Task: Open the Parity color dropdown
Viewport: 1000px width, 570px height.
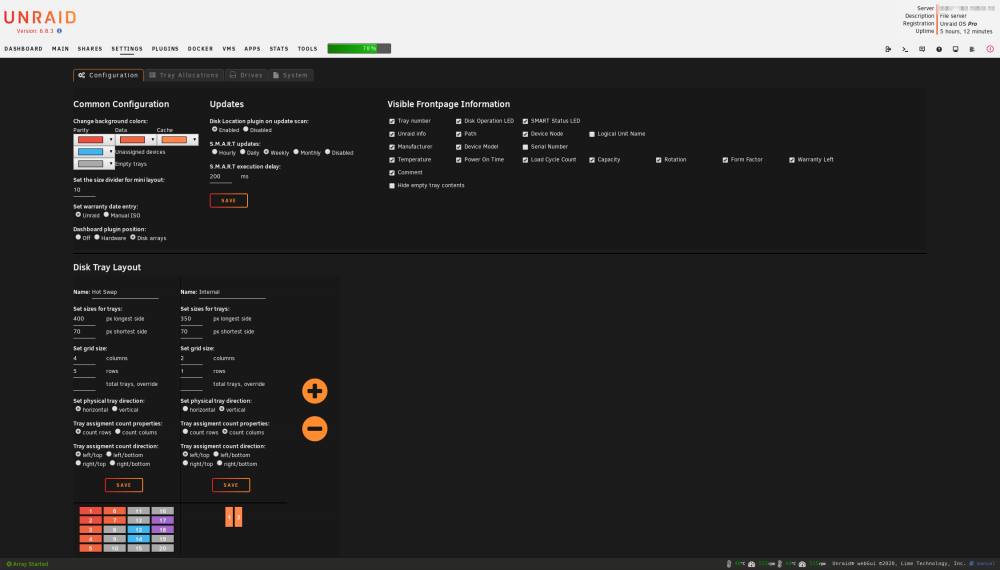Action: (x=94, y=140)
